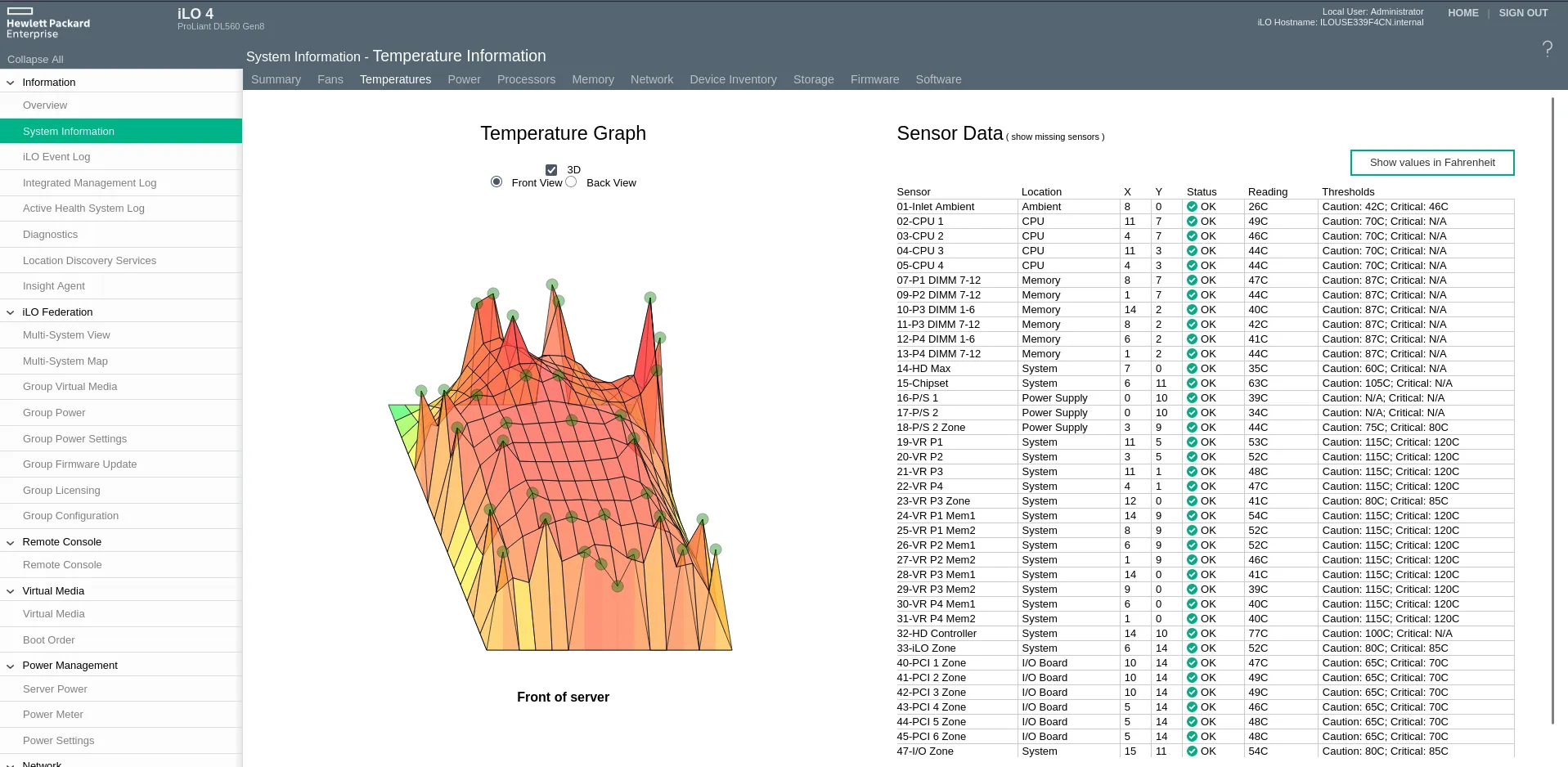Collapse the iLO Federation section
Viewport: 1568px width, 767px height.
coord(11,312)
